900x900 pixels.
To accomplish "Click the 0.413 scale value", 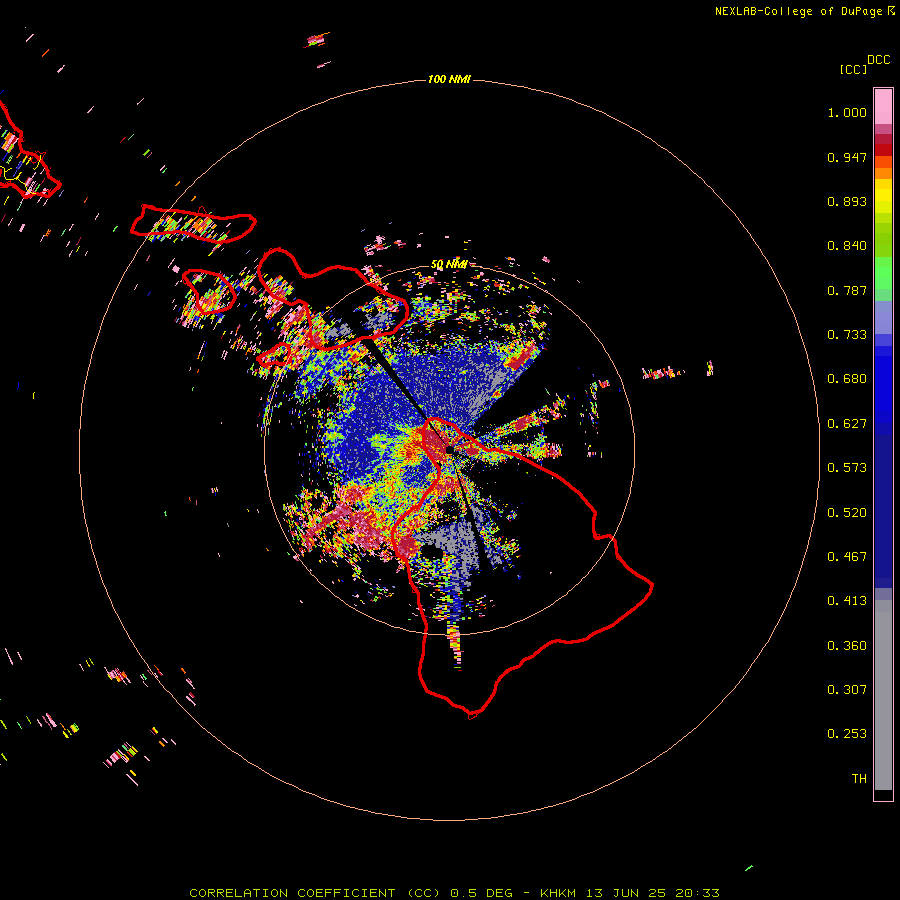I will click(847, 601).
